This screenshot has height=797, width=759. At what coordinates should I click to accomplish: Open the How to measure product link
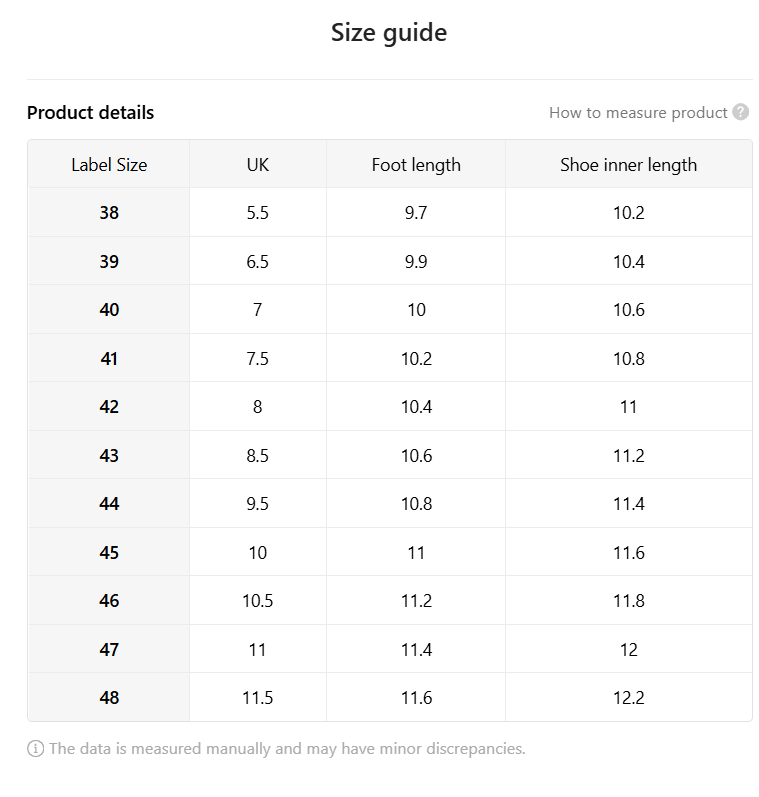coord(638,112)
